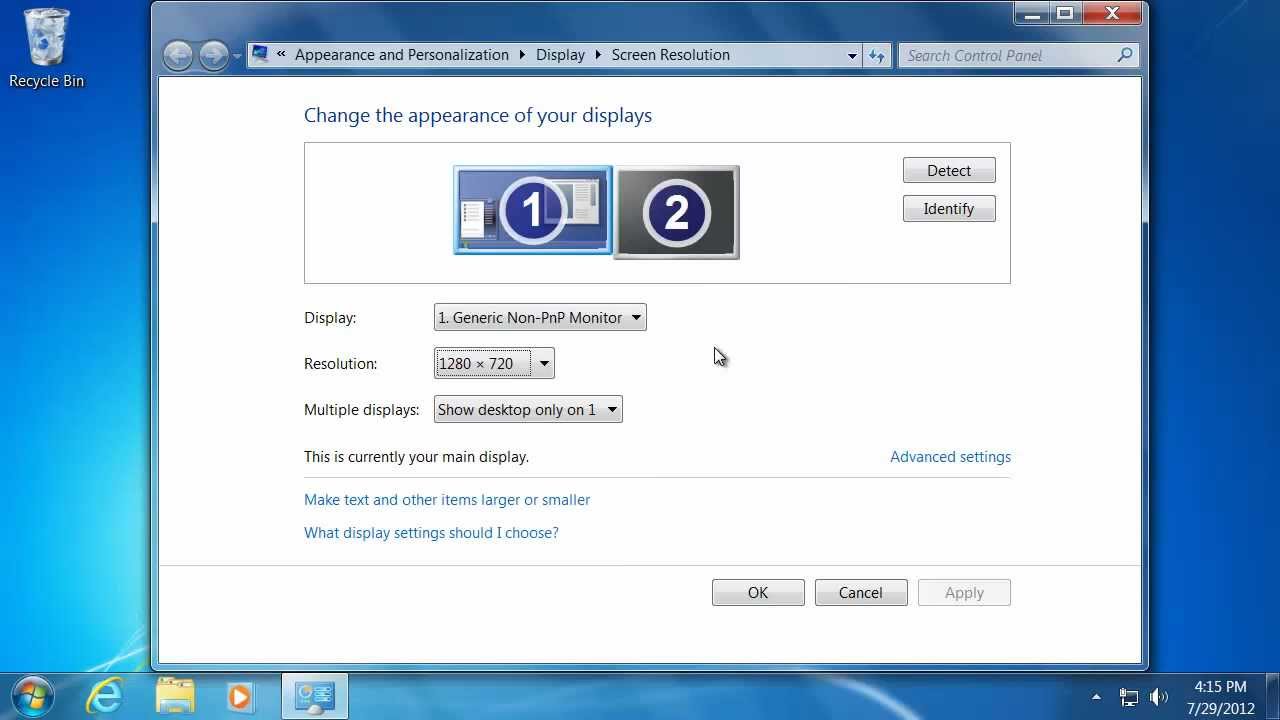Select the Recycle Bin desktop icon
The width and height of the screenshot is (1280, 720).
tap(46, 48)
